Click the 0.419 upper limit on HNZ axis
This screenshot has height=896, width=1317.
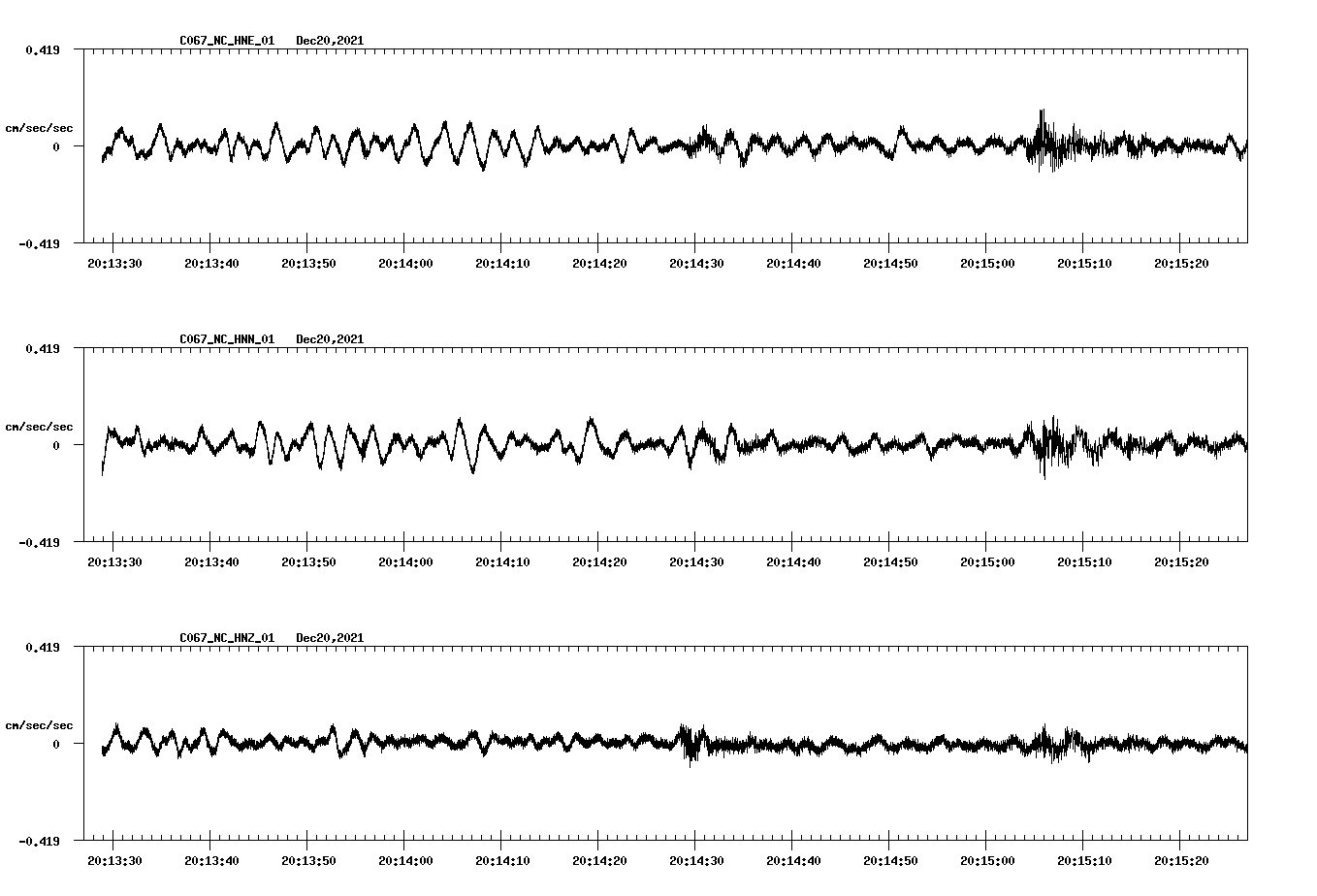(42, 647)
